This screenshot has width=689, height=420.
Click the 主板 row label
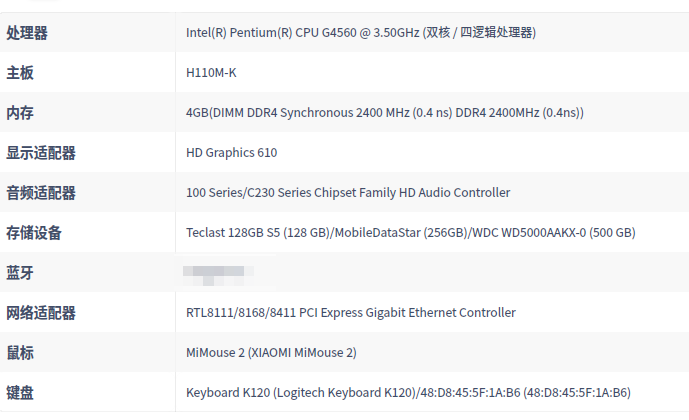pyautogui.click(x=20, y=73)
